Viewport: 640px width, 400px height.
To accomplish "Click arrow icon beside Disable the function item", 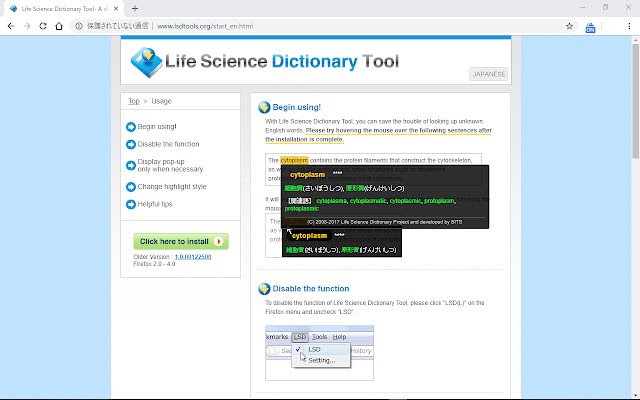I will coord(131,144).
